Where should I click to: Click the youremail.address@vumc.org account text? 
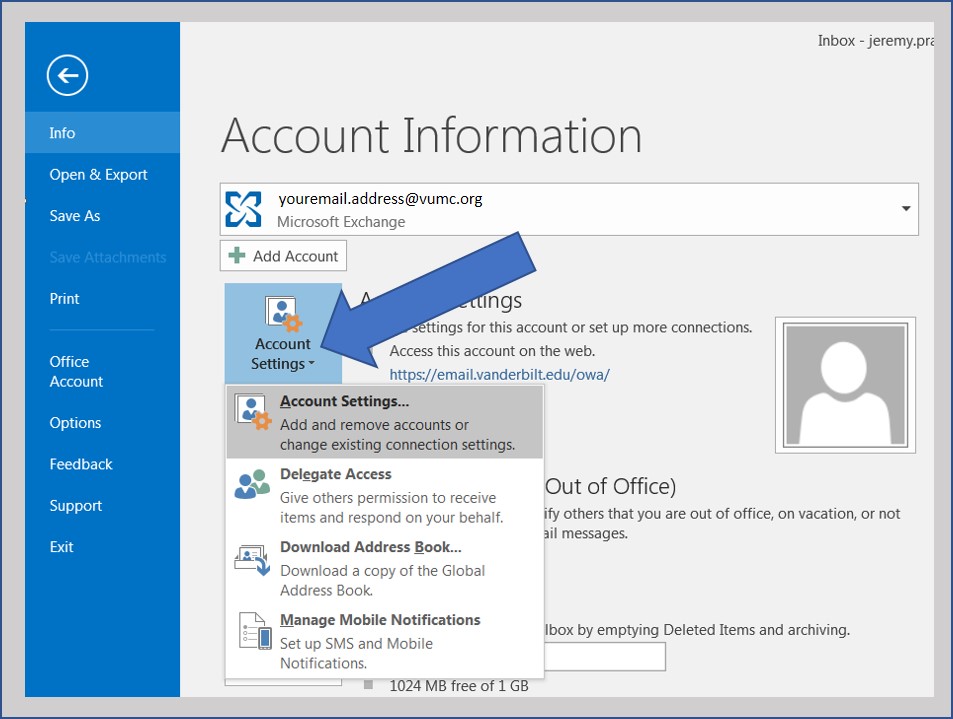tap(380, 199)
